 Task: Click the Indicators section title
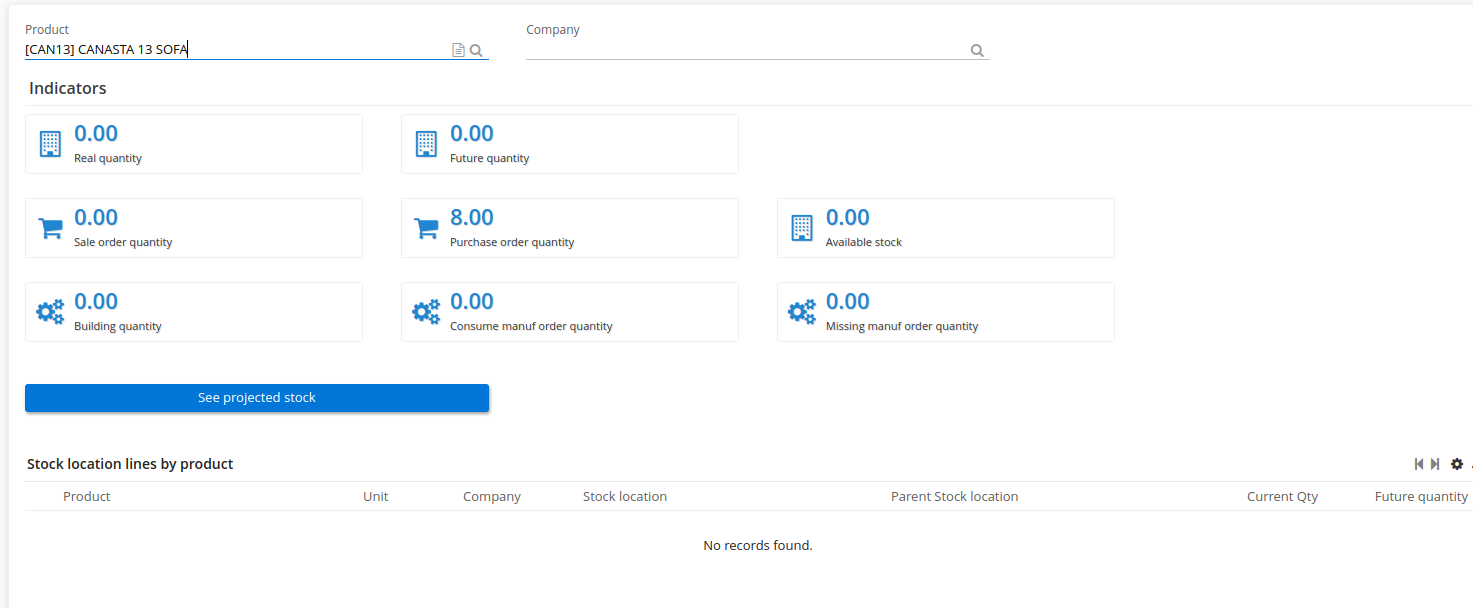(68, 88)
